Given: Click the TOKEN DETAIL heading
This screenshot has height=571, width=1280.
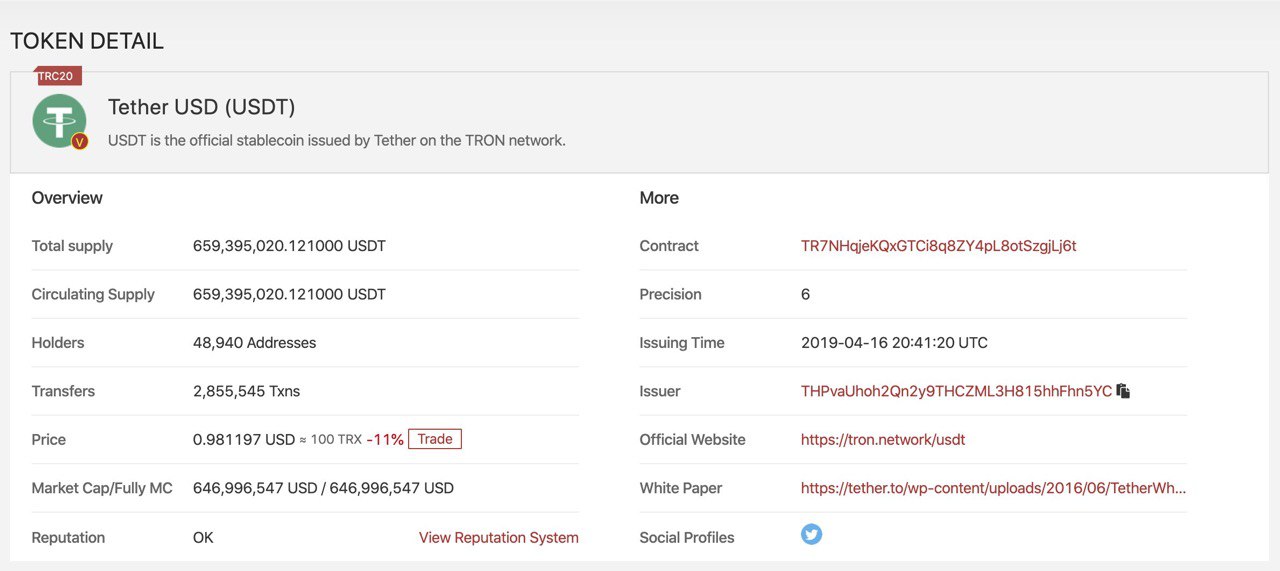Looking at the screenshot, I should (87, 41).
